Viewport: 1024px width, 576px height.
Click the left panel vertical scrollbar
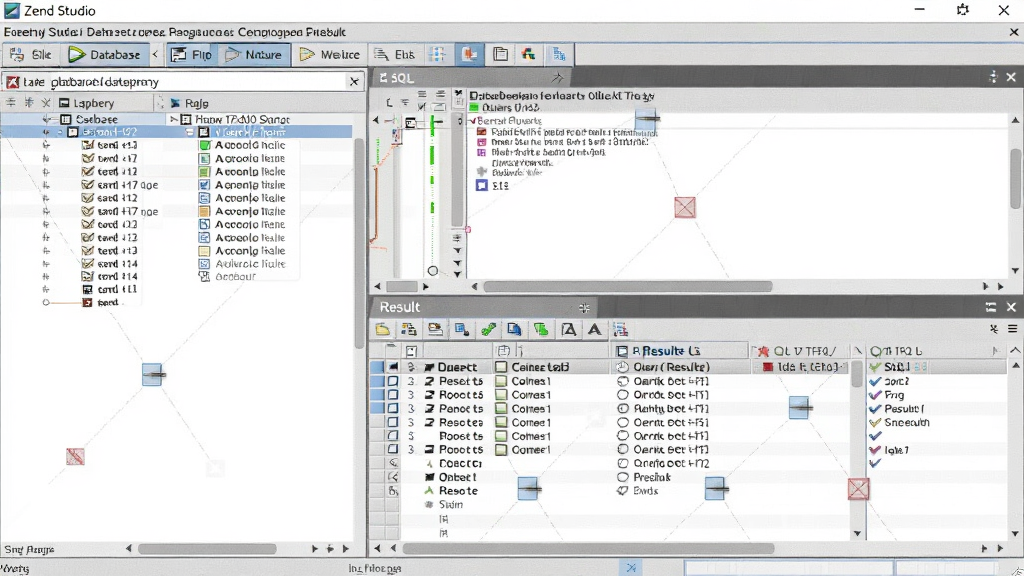359,243
